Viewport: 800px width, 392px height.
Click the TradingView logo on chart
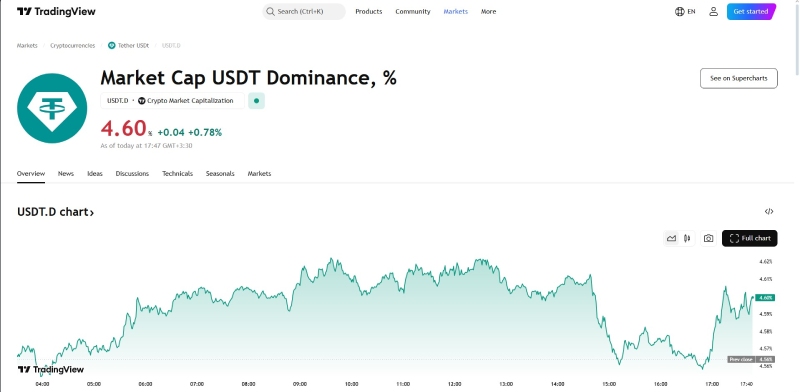(51, 369)
